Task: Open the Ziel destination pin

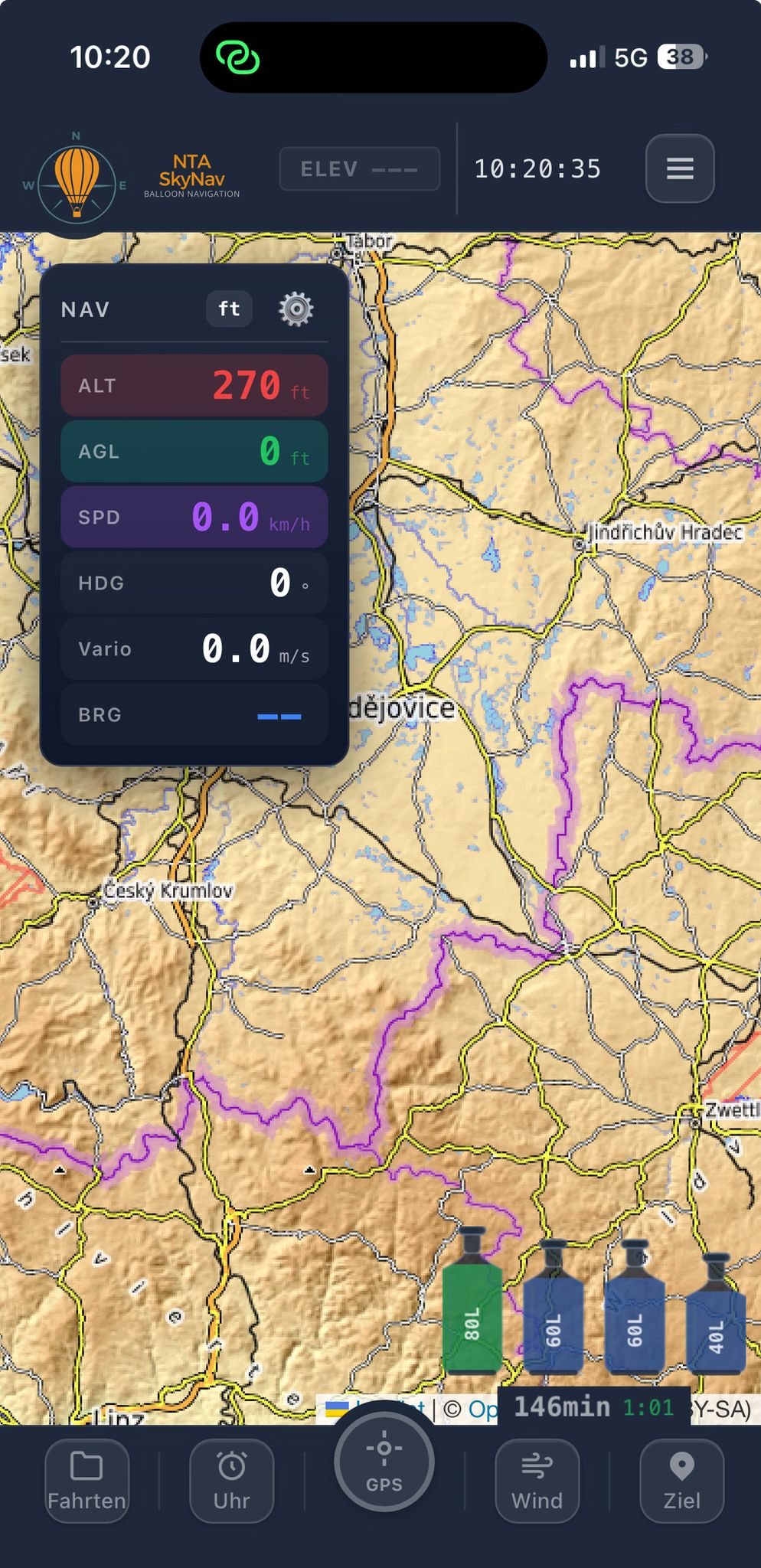Action: (x=681, y=1481)
